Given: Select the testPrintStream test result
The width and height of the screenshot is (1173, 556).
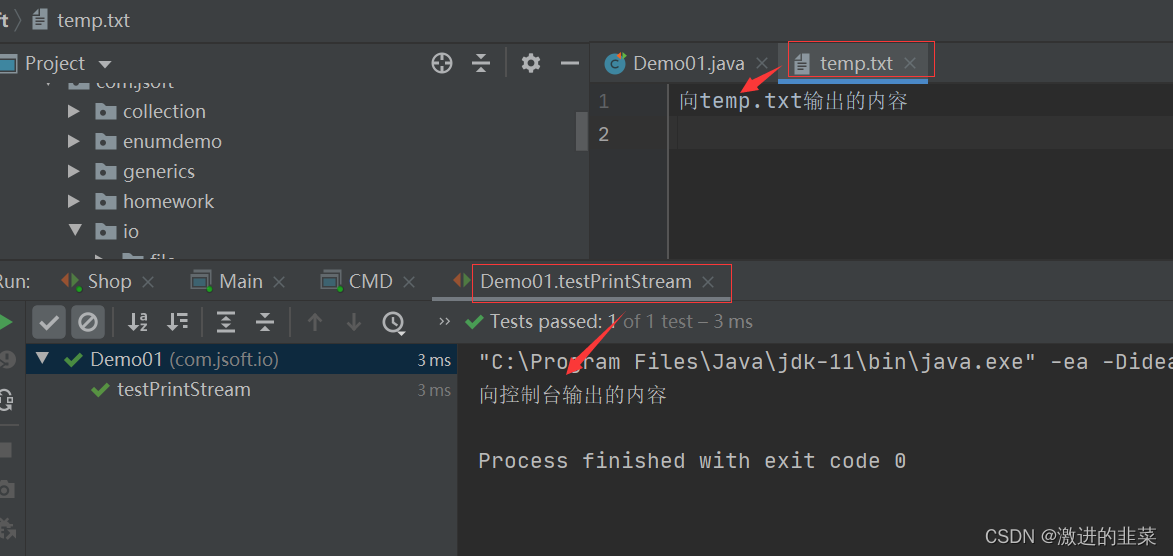Looking at the screenshot, I should coord(183,390).
